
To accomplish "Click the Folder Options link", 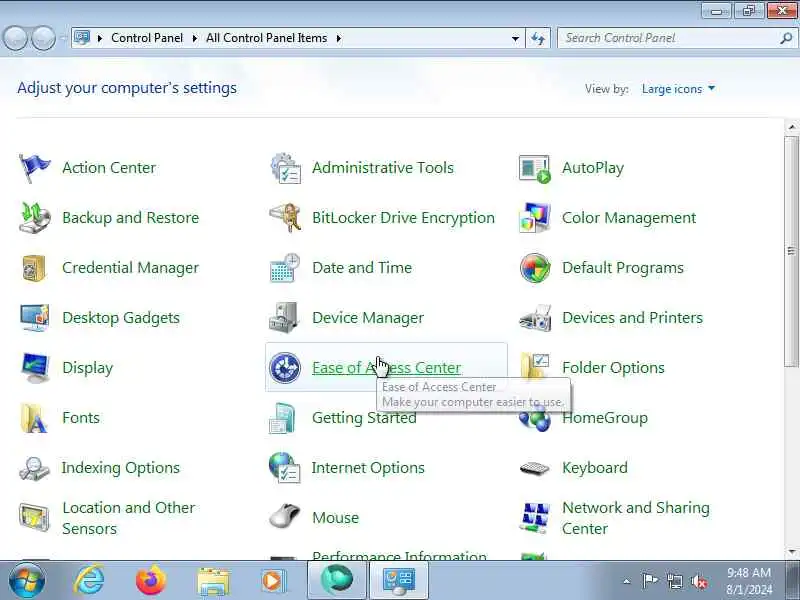I will pyautogui.click(x=613, y=368).
